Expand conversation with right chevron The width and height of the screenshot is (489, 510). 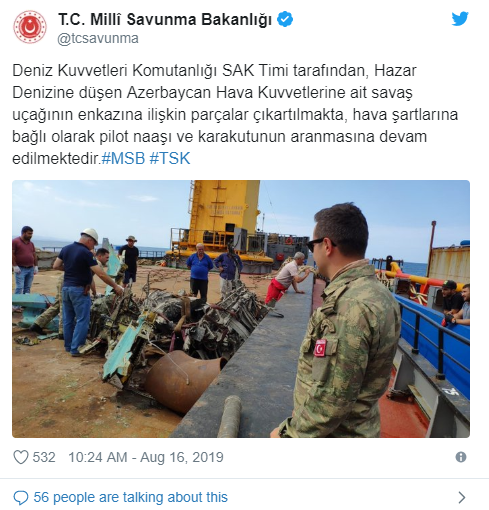point(462,498)
